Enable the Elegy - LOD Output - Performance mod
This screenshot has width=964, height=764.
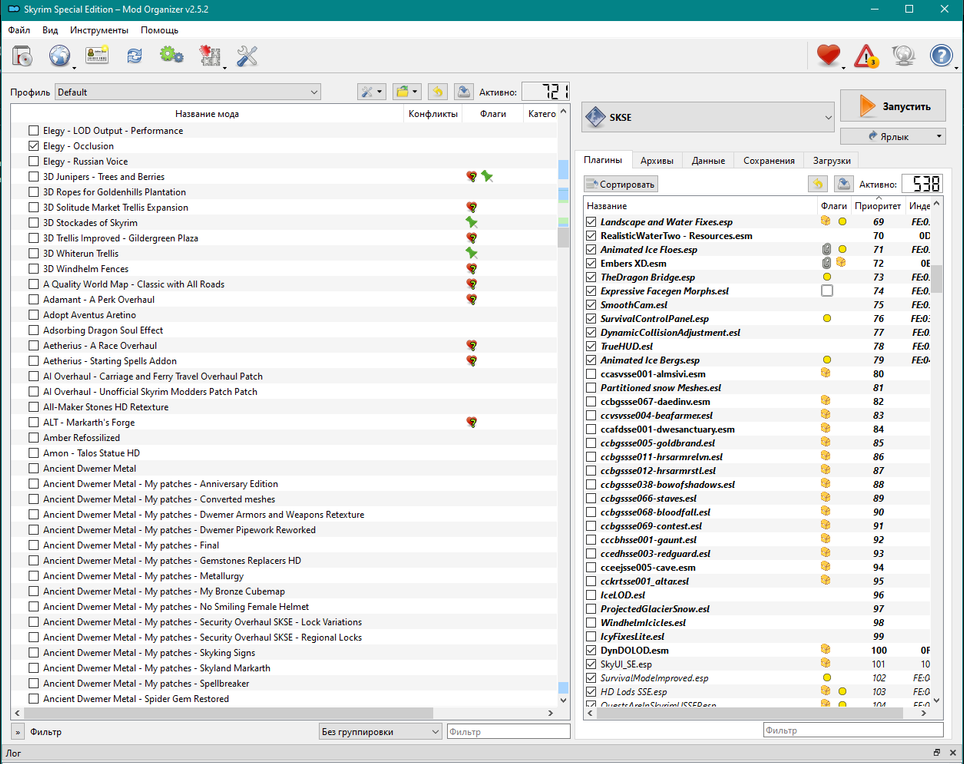[34, 130]
